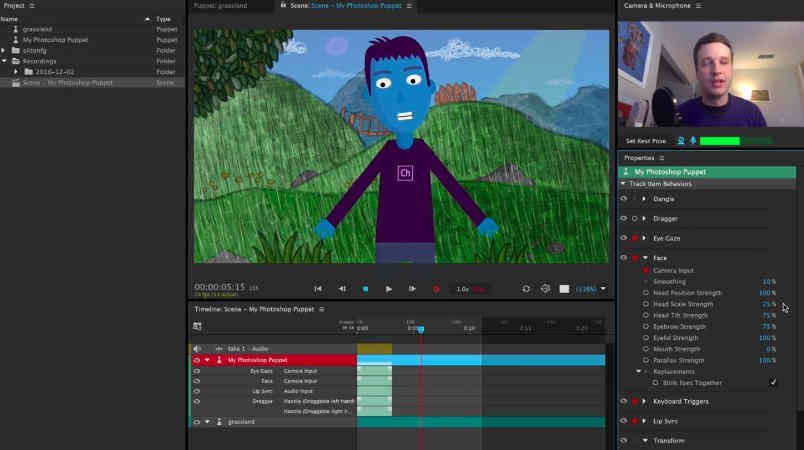Hide My Photoshop Puppet track with the eye
The width and height of the screenshot is (804, 450).
[x=196, y=360]
